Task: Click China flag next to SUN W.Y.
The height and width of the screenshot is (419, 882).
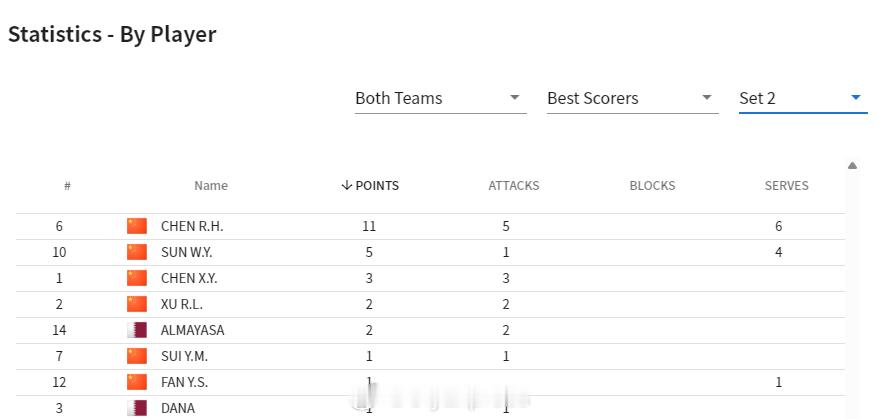Action: tap(137, 252)
